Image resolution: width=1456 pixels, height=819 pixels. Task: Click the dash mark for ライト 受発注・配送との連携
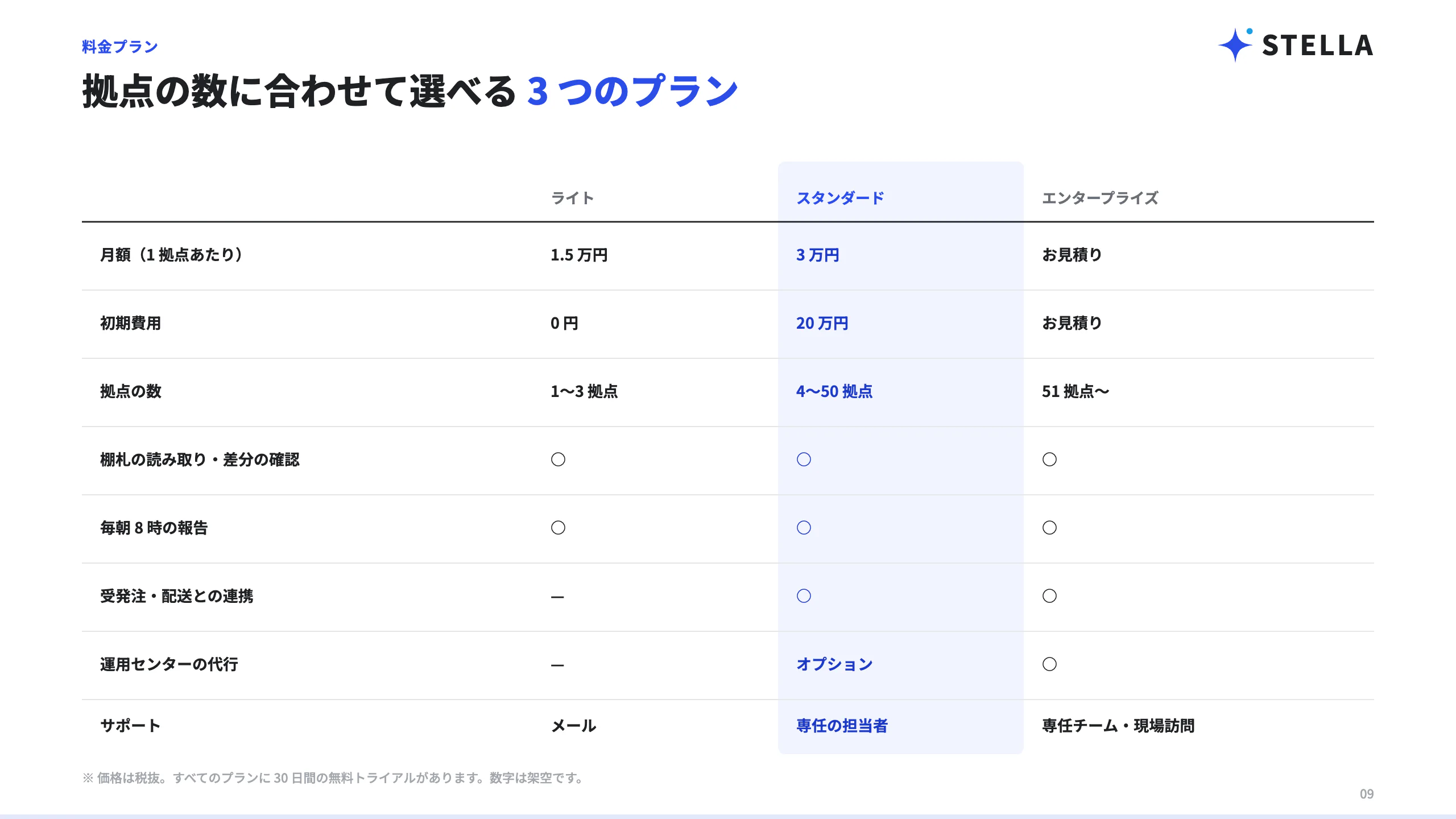coord(557,597)
